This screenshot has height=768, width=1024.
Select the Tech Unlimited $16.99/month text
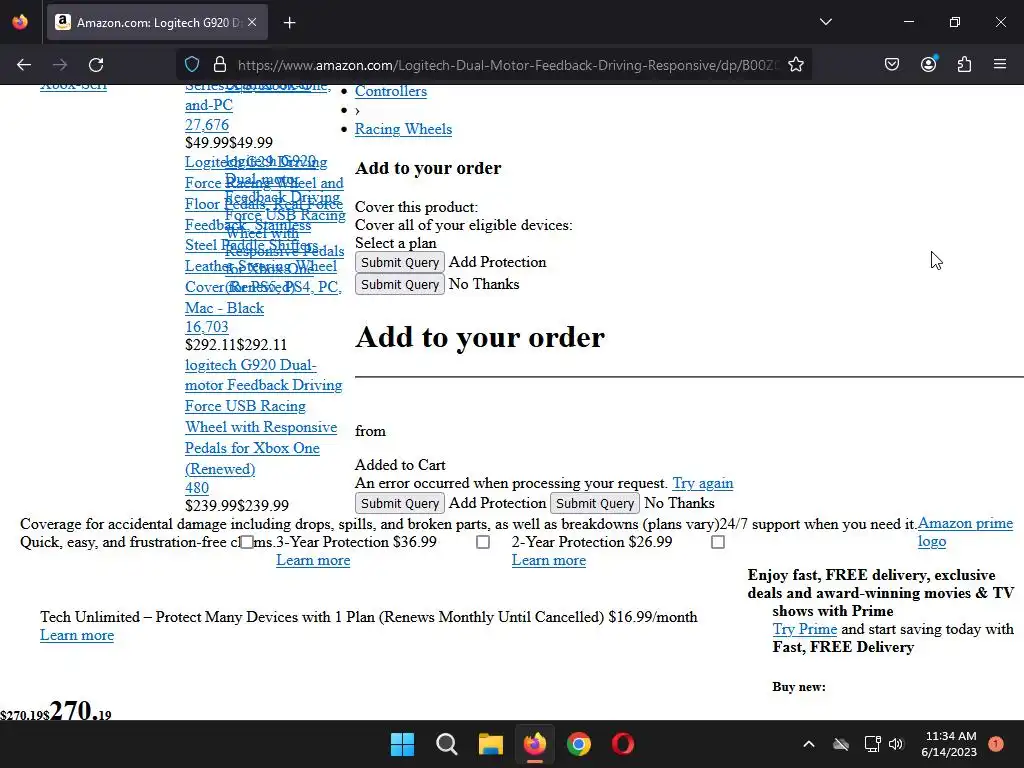click(368, 617)
